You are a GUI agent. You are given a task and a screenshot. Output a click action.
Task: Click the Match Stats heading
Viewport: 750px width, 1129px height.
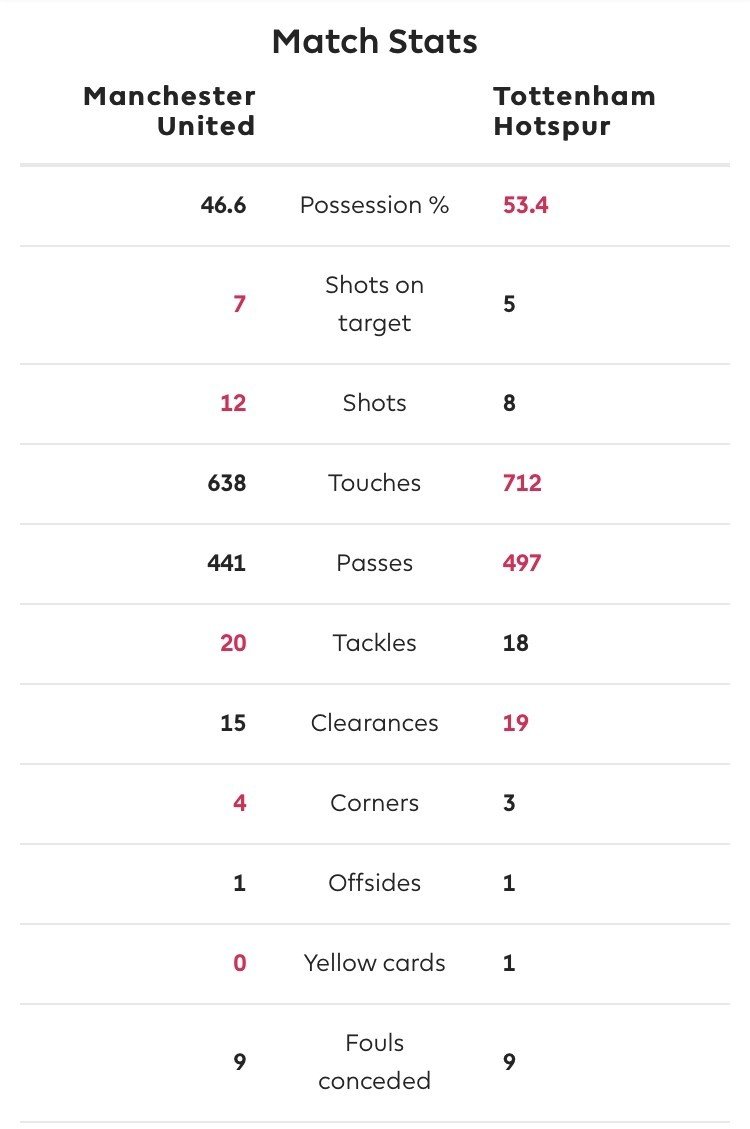click(x=374, y=42)
